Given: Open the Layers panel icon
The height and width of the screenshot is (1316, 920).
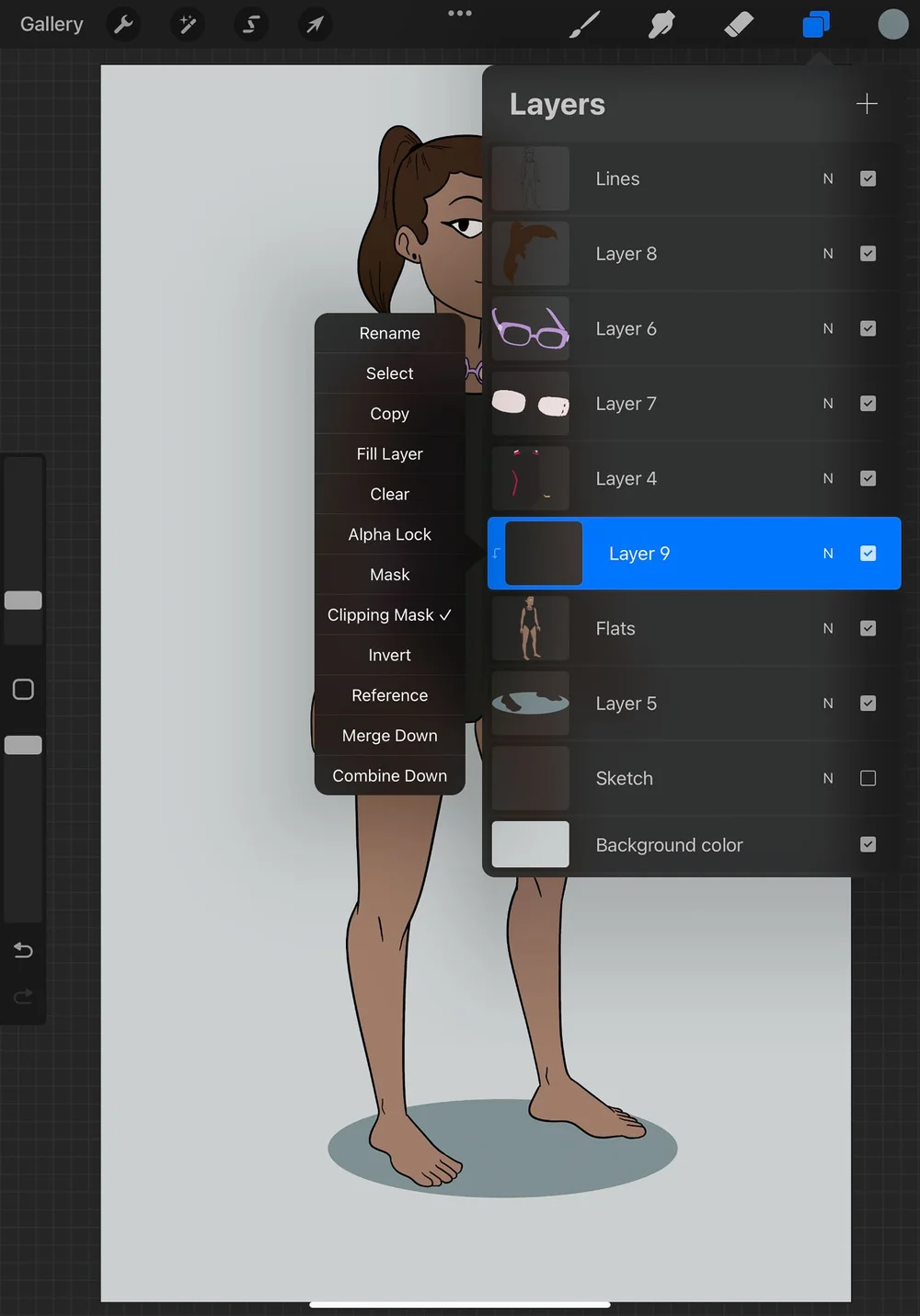Looking at the screenshot, I should pos(814,24).
